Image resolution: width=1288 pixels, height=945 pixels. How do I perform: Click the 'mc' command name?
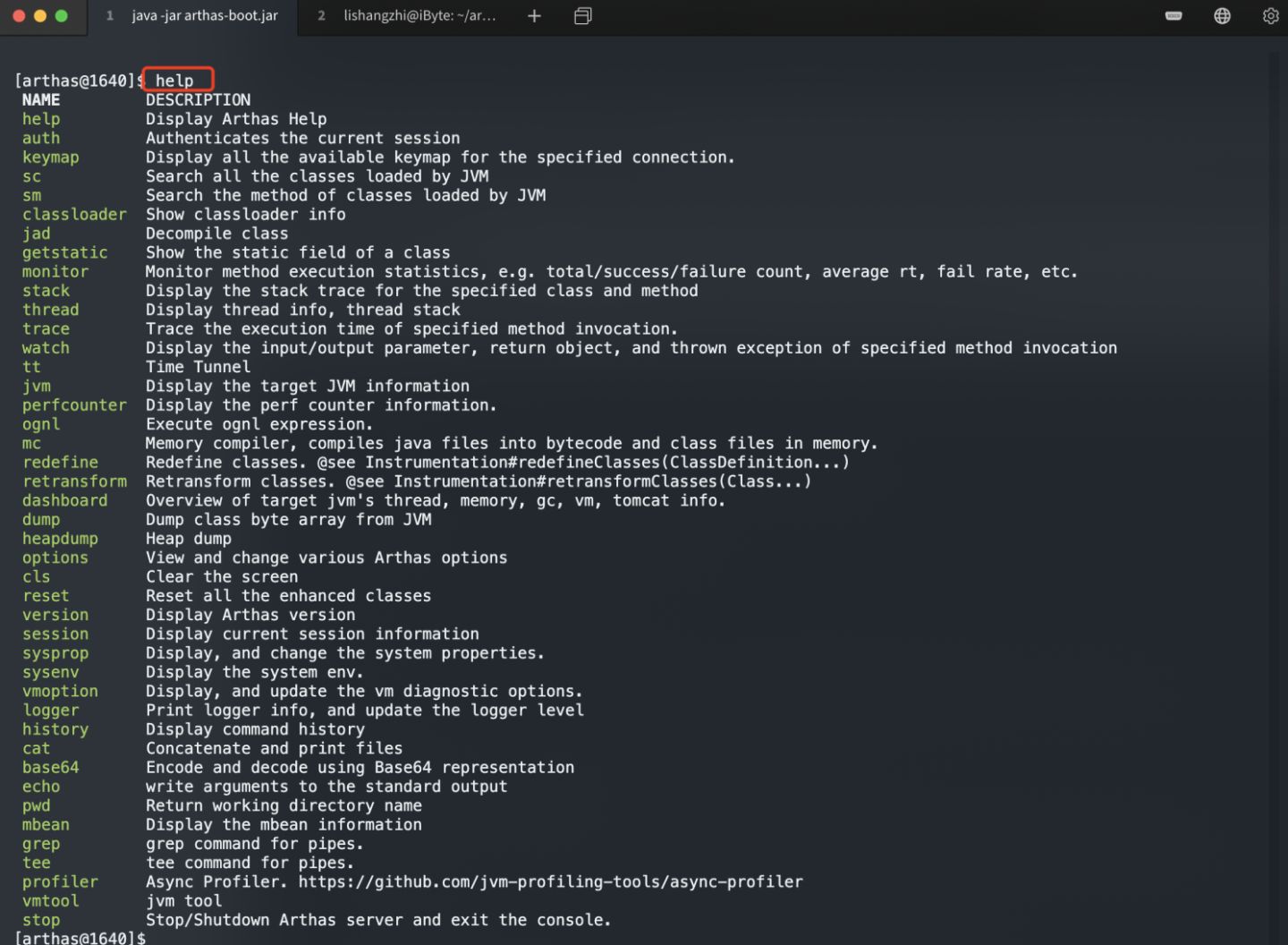31,443
